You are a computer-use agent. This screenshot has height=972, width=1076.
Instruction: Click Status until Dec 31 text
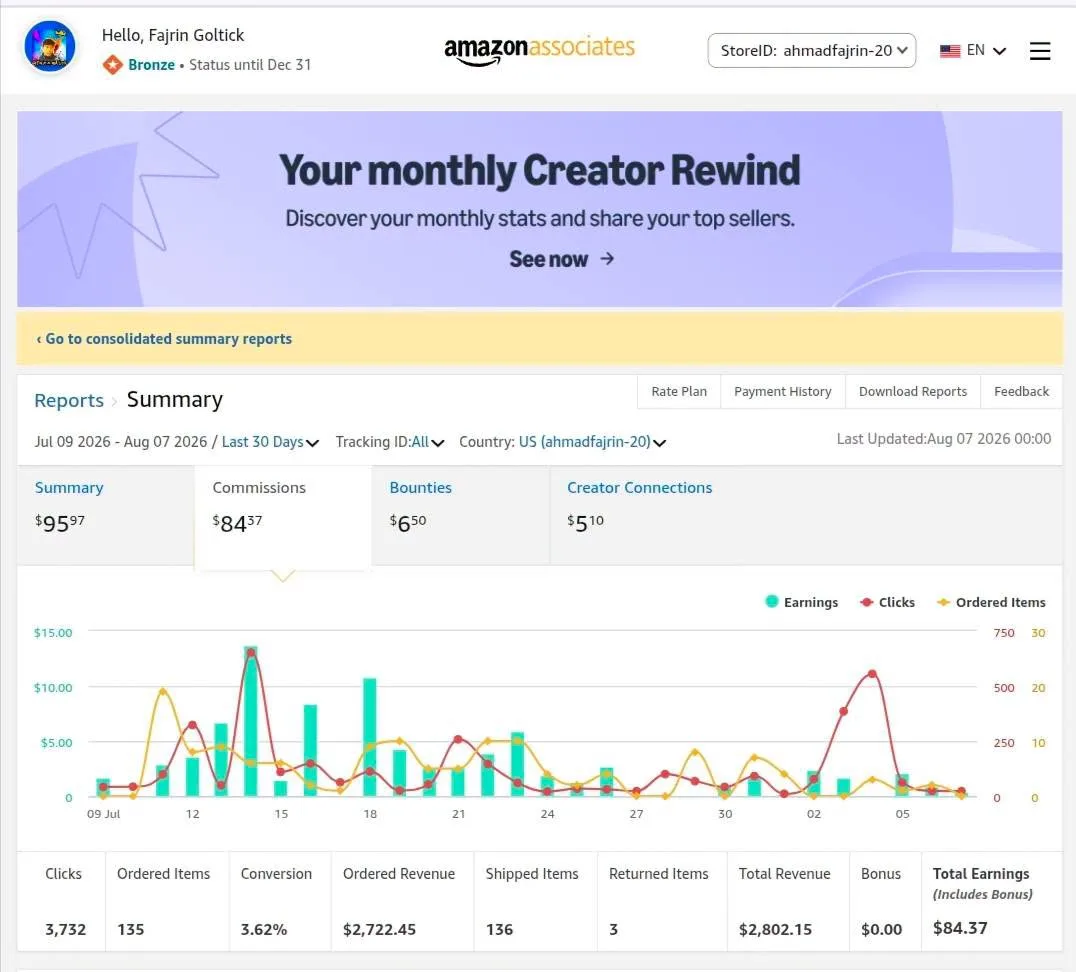pos(250,65)
